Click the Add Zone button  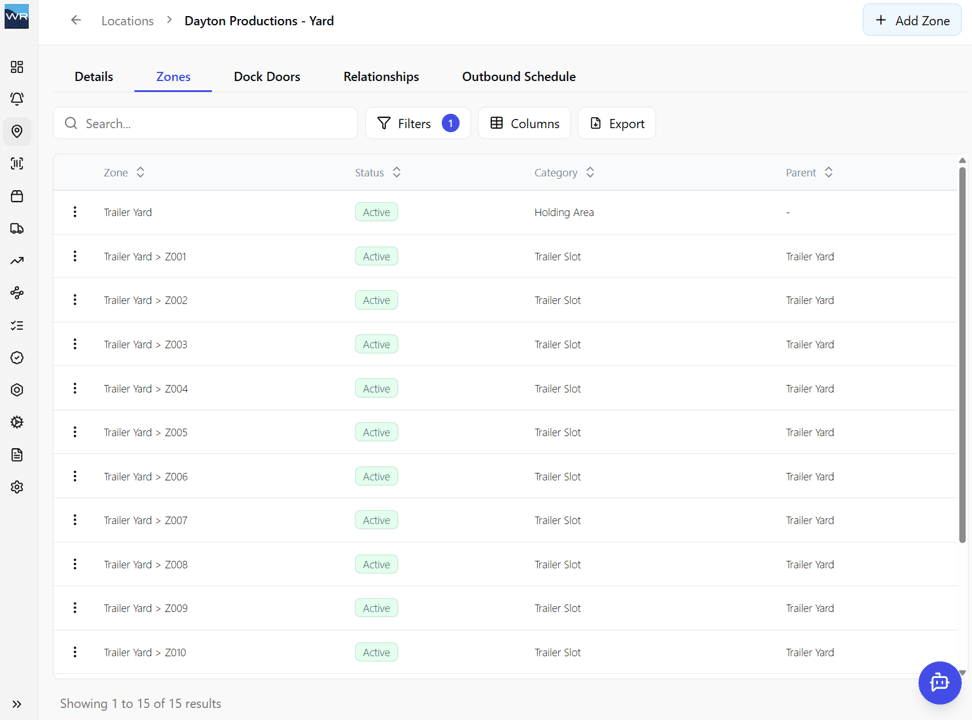[x=912, y=20]
